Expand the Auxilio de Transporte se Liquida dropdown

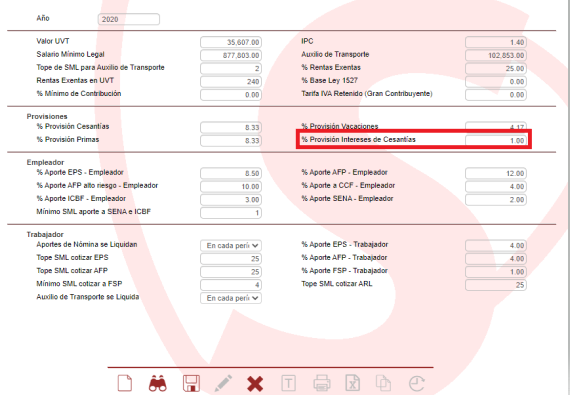pos(231,298)
